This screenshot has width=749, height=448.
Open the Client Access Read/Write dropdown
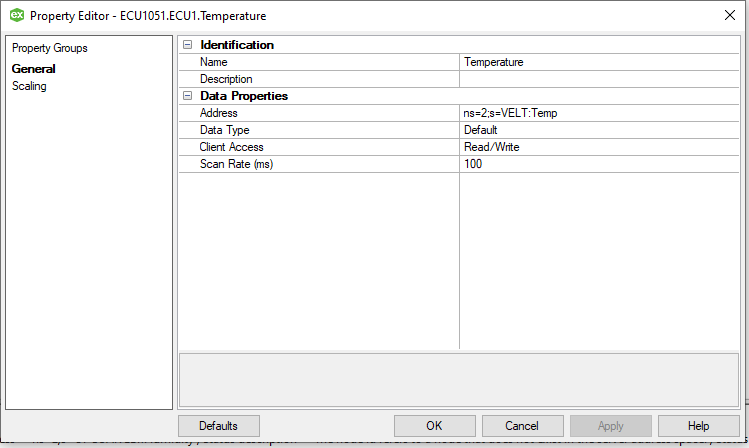point(599,147)
